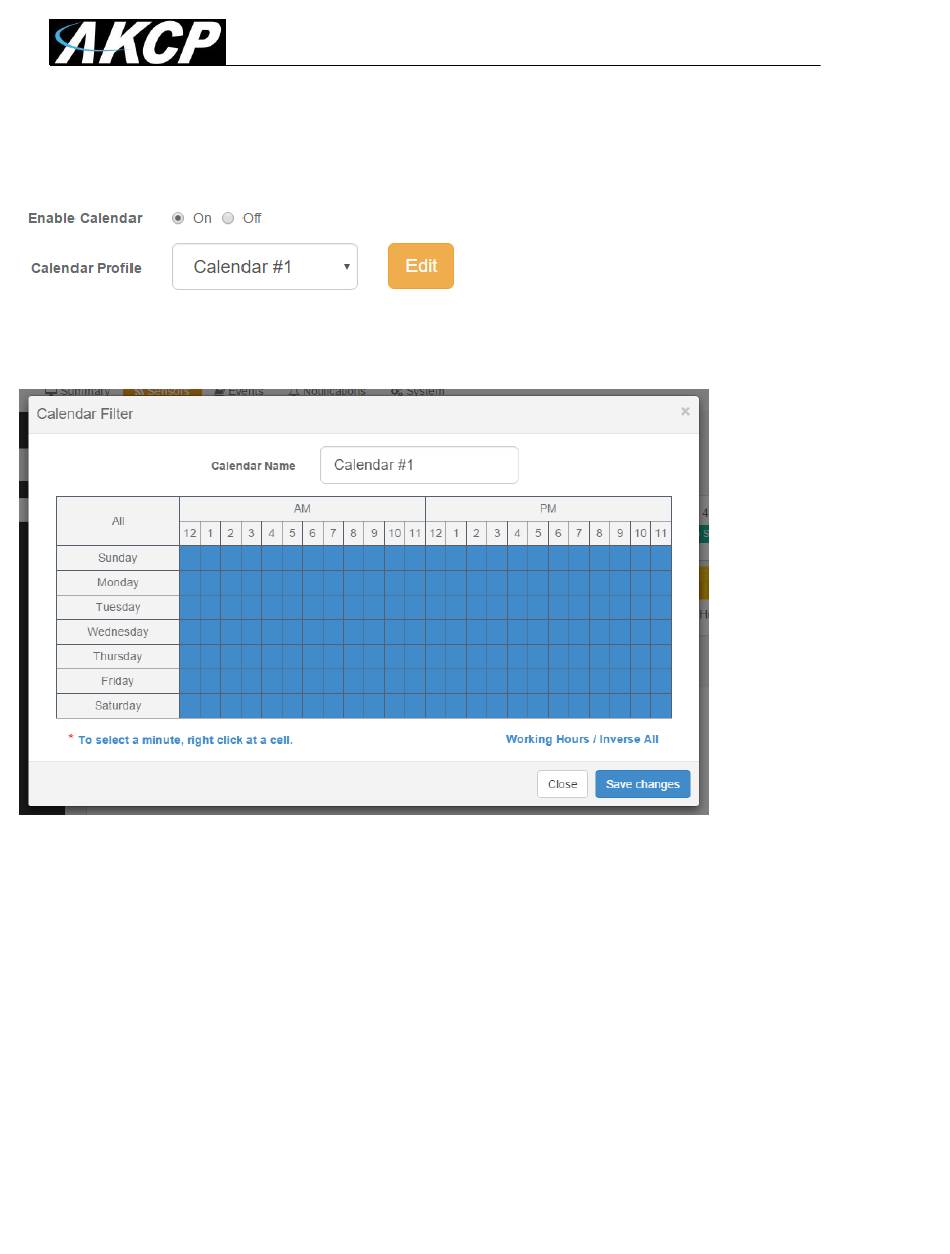Click the All header cell in grid

click(x=118, y=521)
